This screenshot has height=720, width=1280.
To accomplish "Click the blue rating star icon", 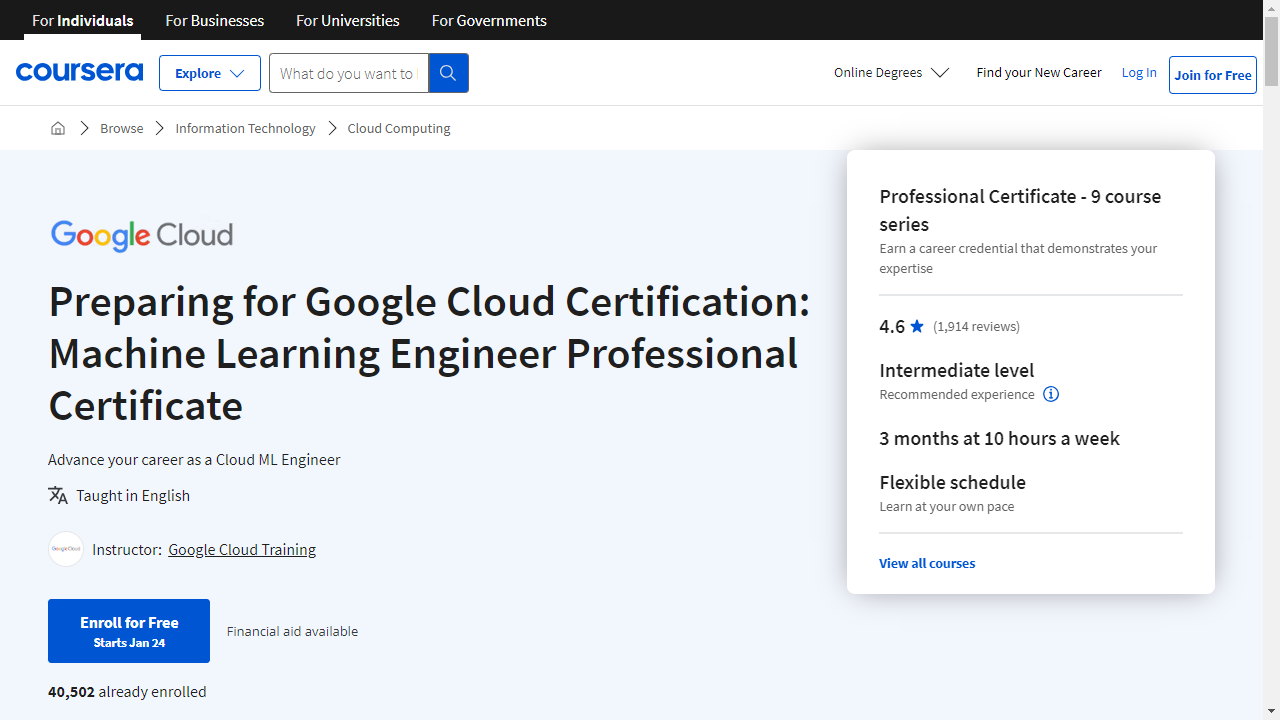I will pyautogui.click(x=917, y=326).
